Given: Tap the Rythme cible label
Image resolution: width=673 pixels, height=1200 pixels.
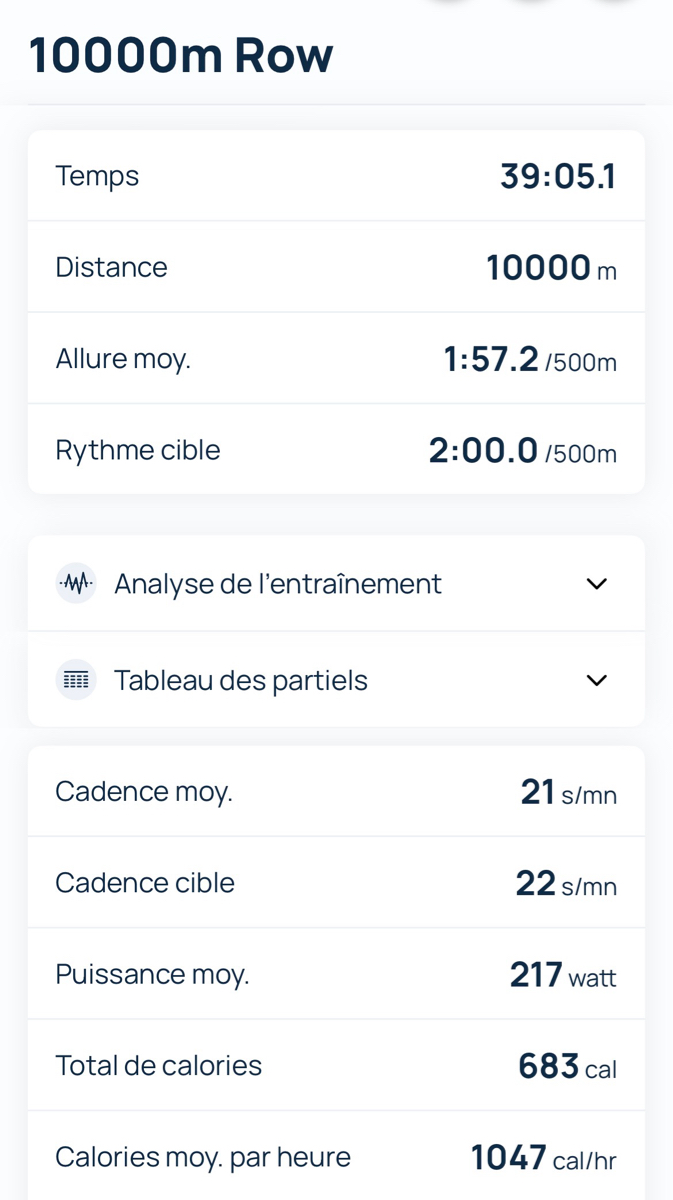Looking at the screenshot, I should (137, 450).
